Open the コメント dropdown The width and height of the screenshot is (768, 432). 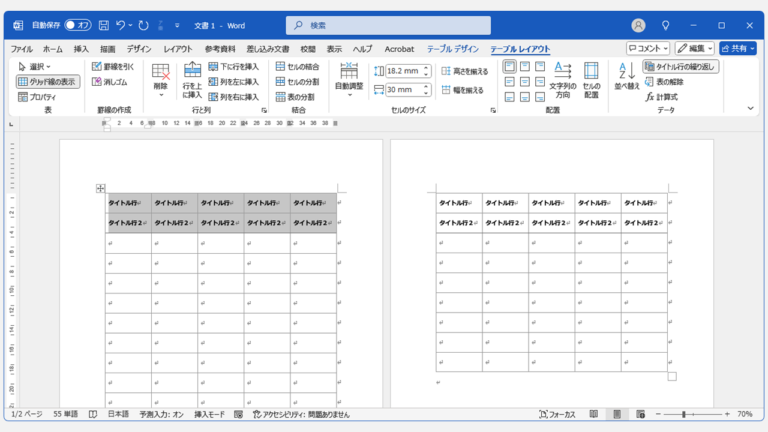click(x=648, y=48)
